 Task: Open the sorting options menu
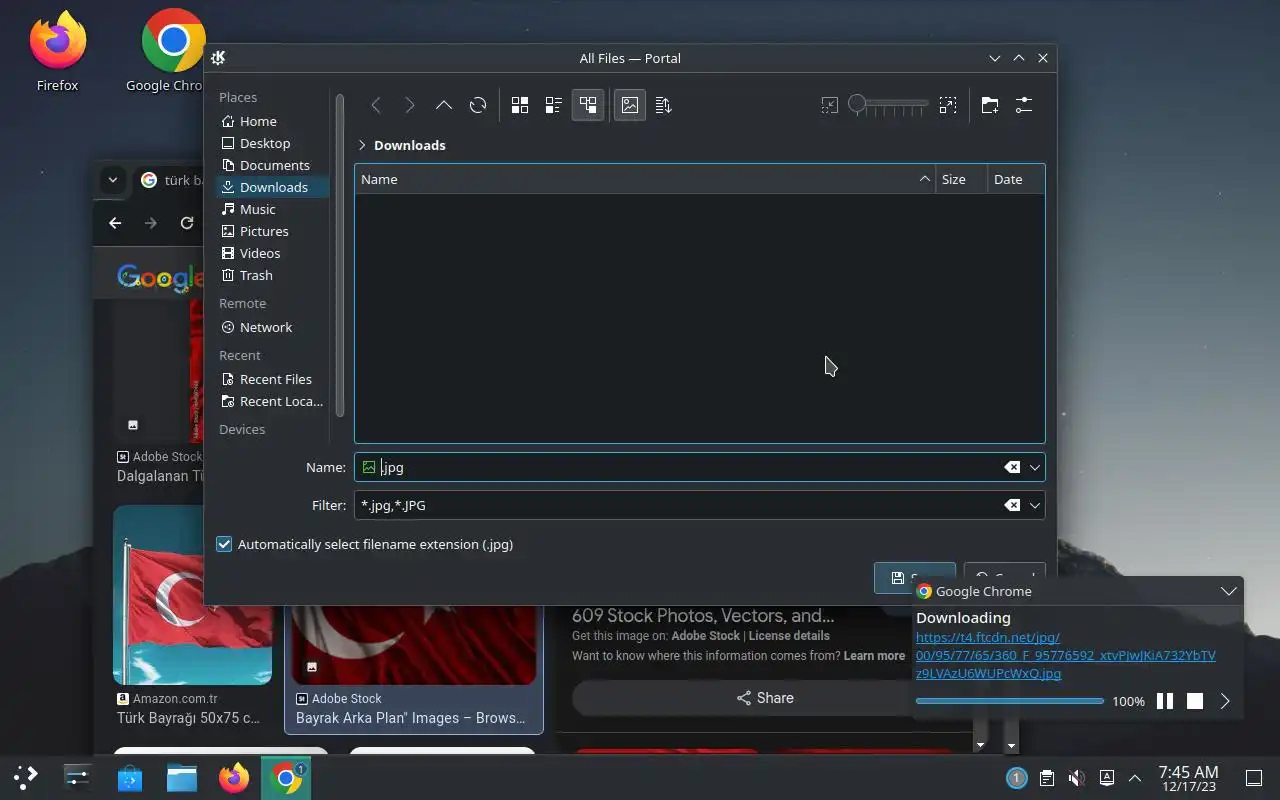click(664, 105)
